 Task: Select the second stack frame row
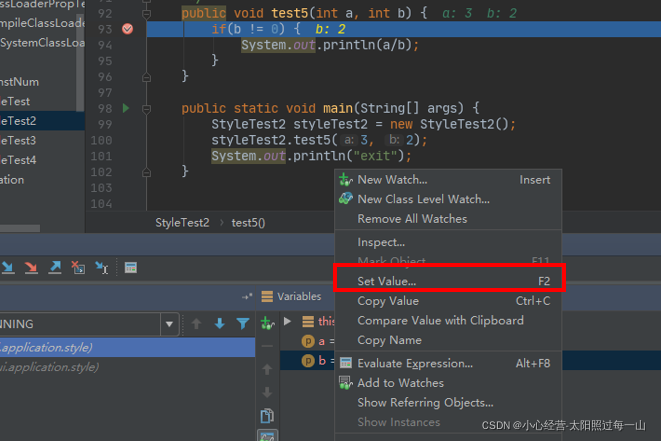coord(127,367)
